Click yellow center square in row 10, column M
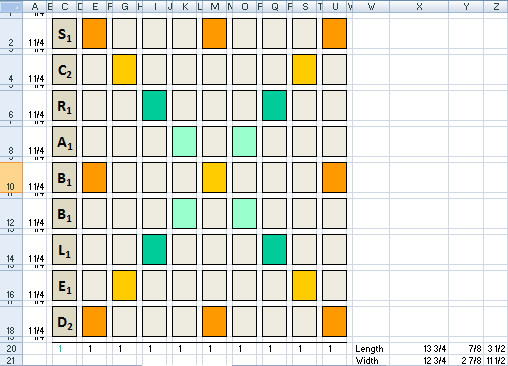This screenshot has height=366, width=508. pyautogui.click(x=215, y=177)
